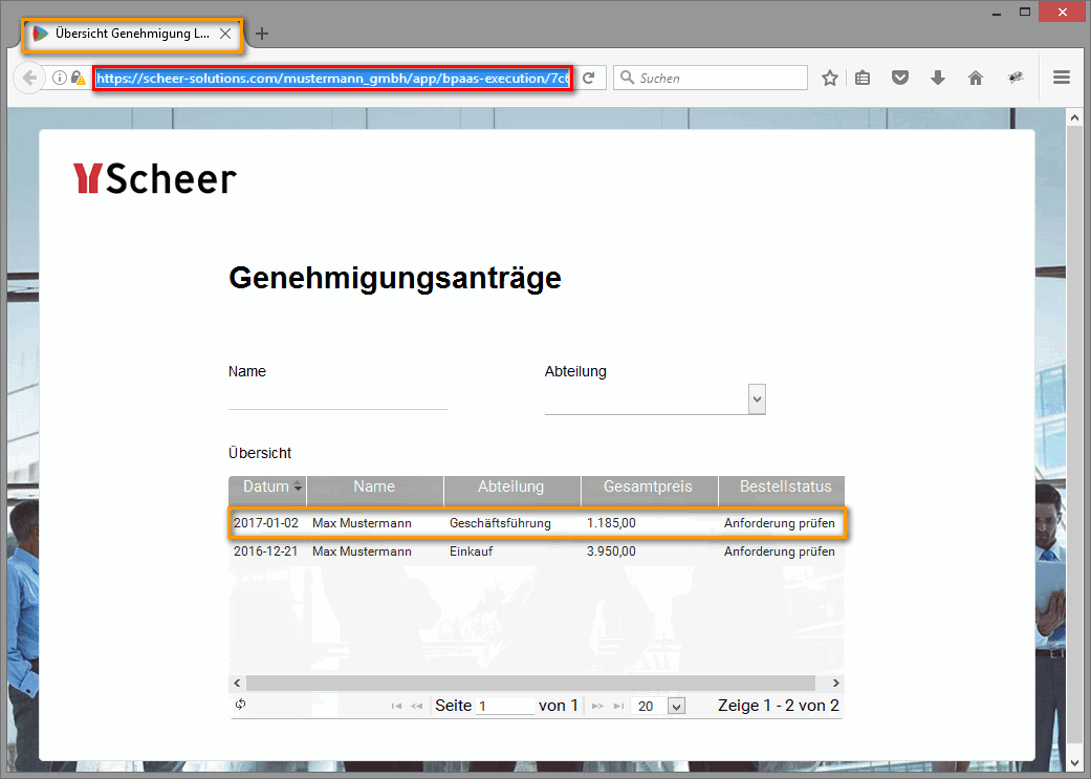Open the Firefox hamburger menu
The image size is (1091, 779).
pos(1061,77)
